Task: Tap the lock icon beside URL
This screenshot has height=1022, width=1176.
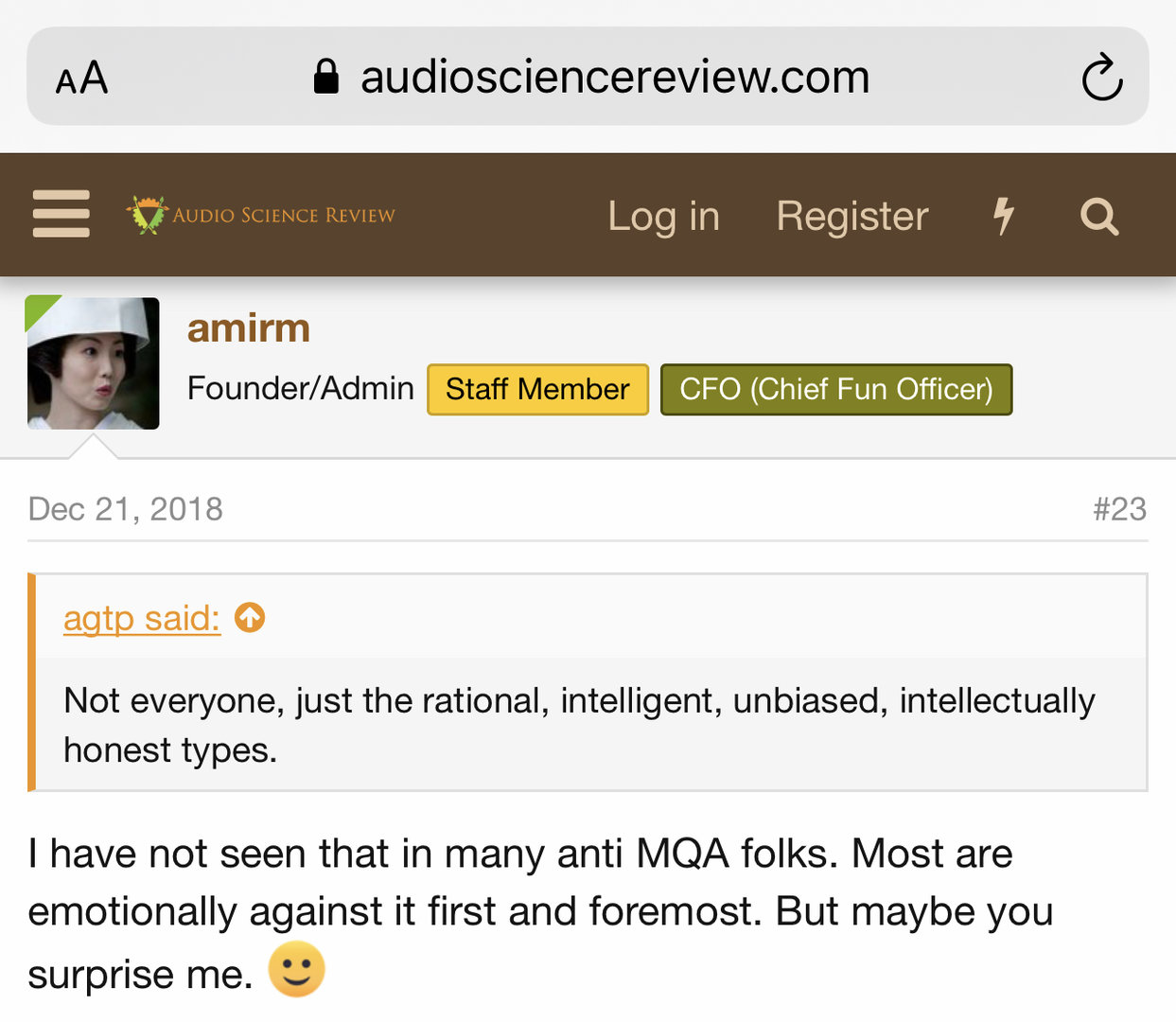Action: coord(325,77)
